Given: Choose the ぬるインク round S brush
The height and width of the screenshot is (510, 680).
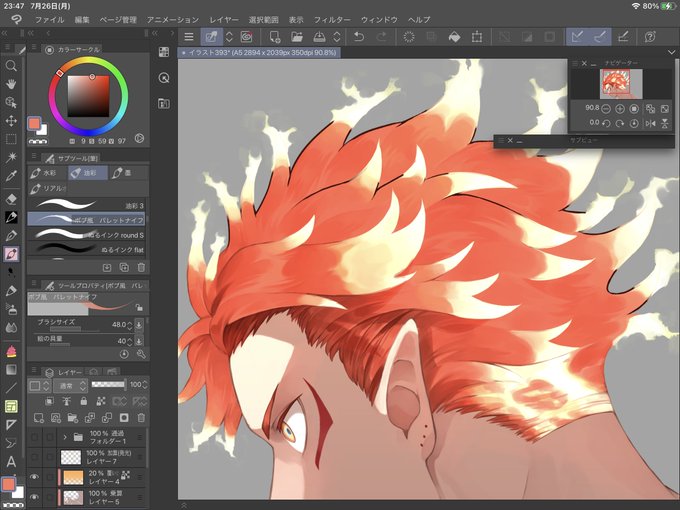Looking at the screenshot, I should pos(86,235).
